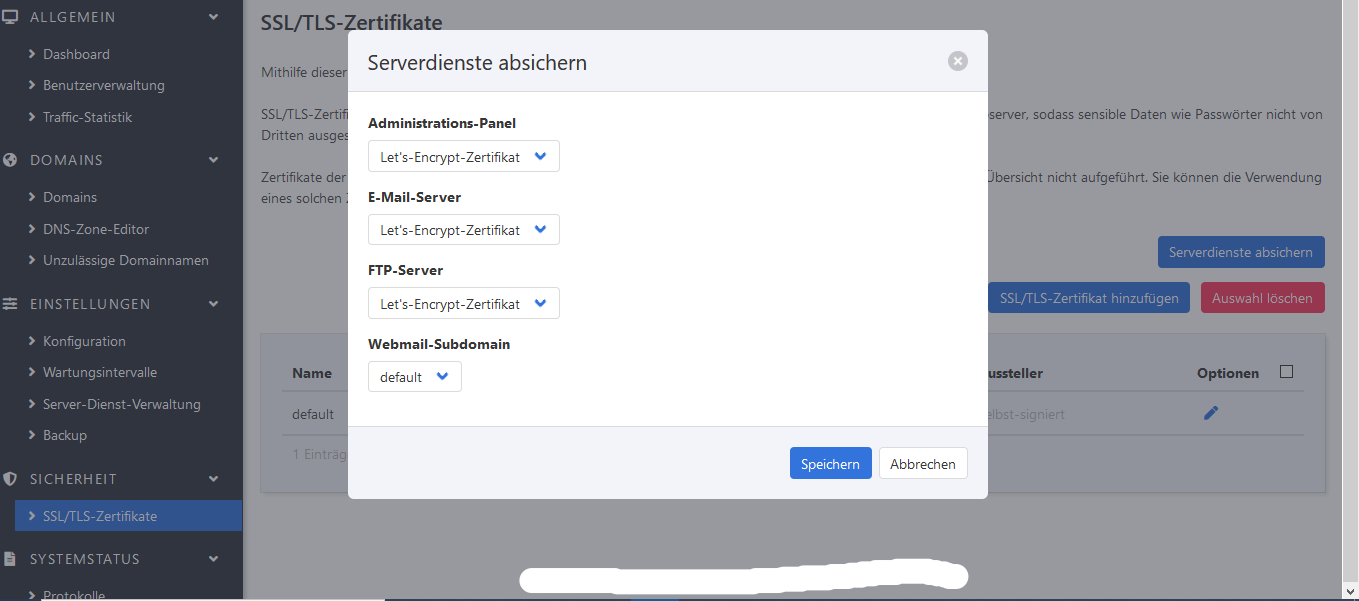Open the Administrations-Panel certificate dropdown
This screenshot has height=601, width=1359.
463,156
